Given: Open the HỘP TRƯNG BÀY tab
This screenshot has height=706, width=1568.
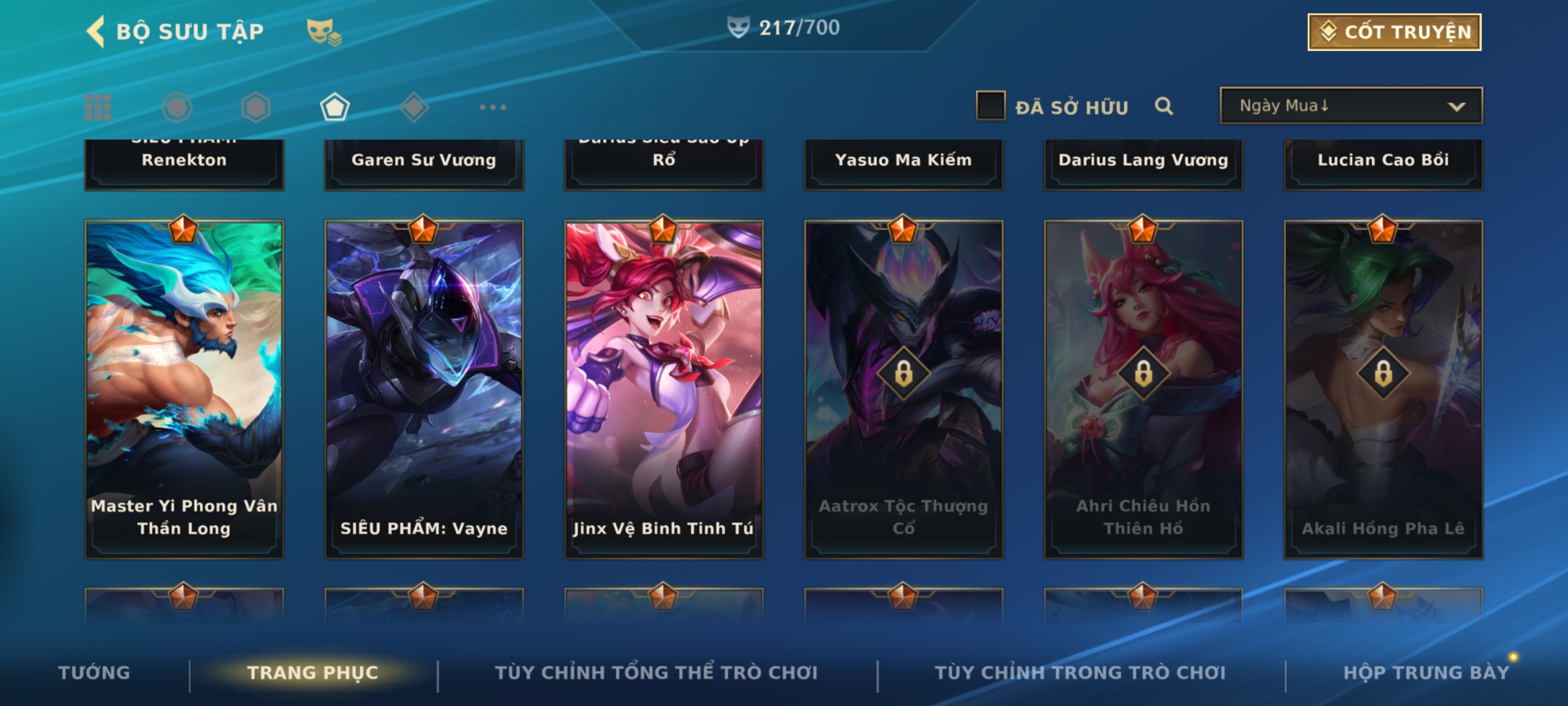Looking at the screenshot, I should [1426, 673].
